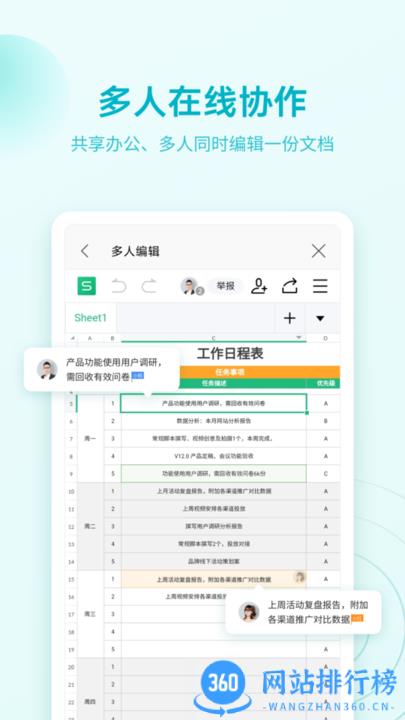Viewport: 405px width, 720px height.
Task: Select row header 14
Action: [71, 561]
